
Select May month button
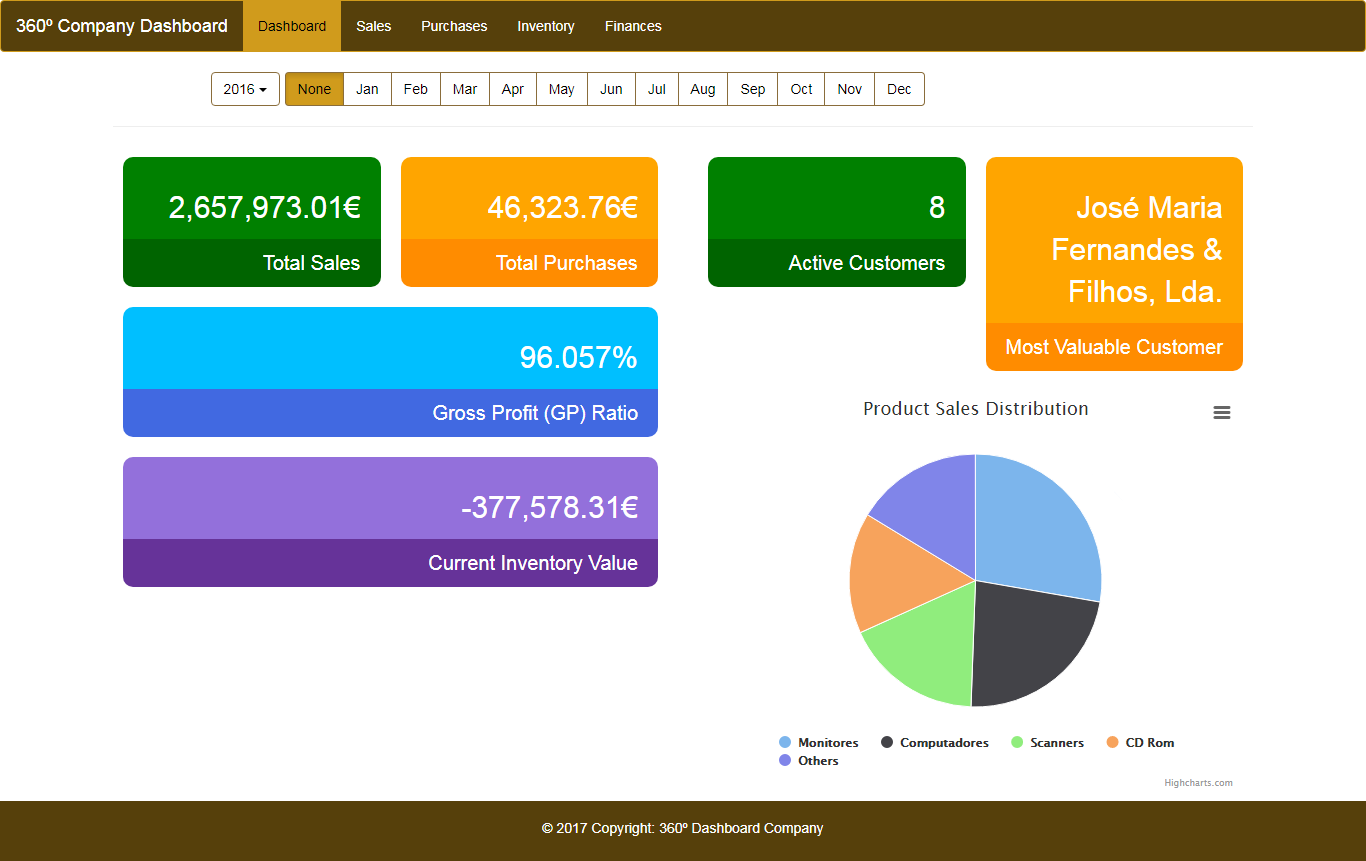(x=562, y=89)
